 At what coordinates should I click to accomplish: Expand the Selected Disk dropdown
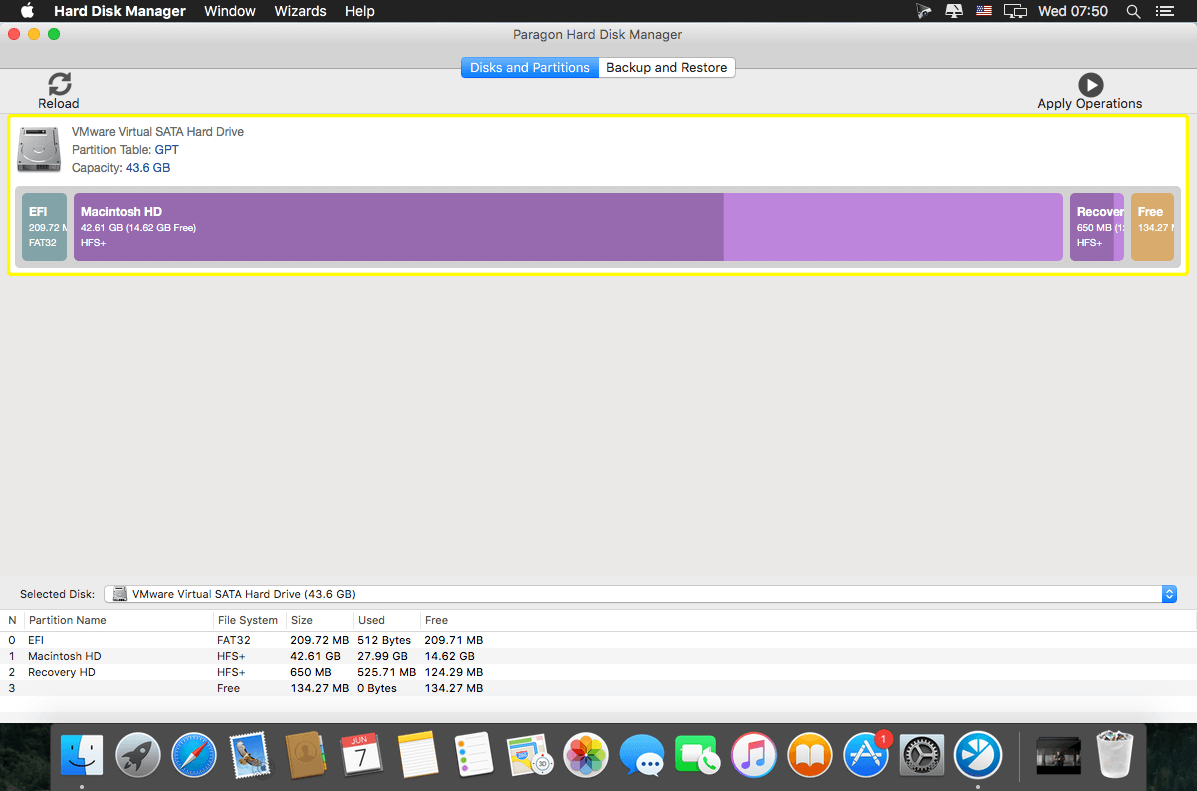click(640, 594)
